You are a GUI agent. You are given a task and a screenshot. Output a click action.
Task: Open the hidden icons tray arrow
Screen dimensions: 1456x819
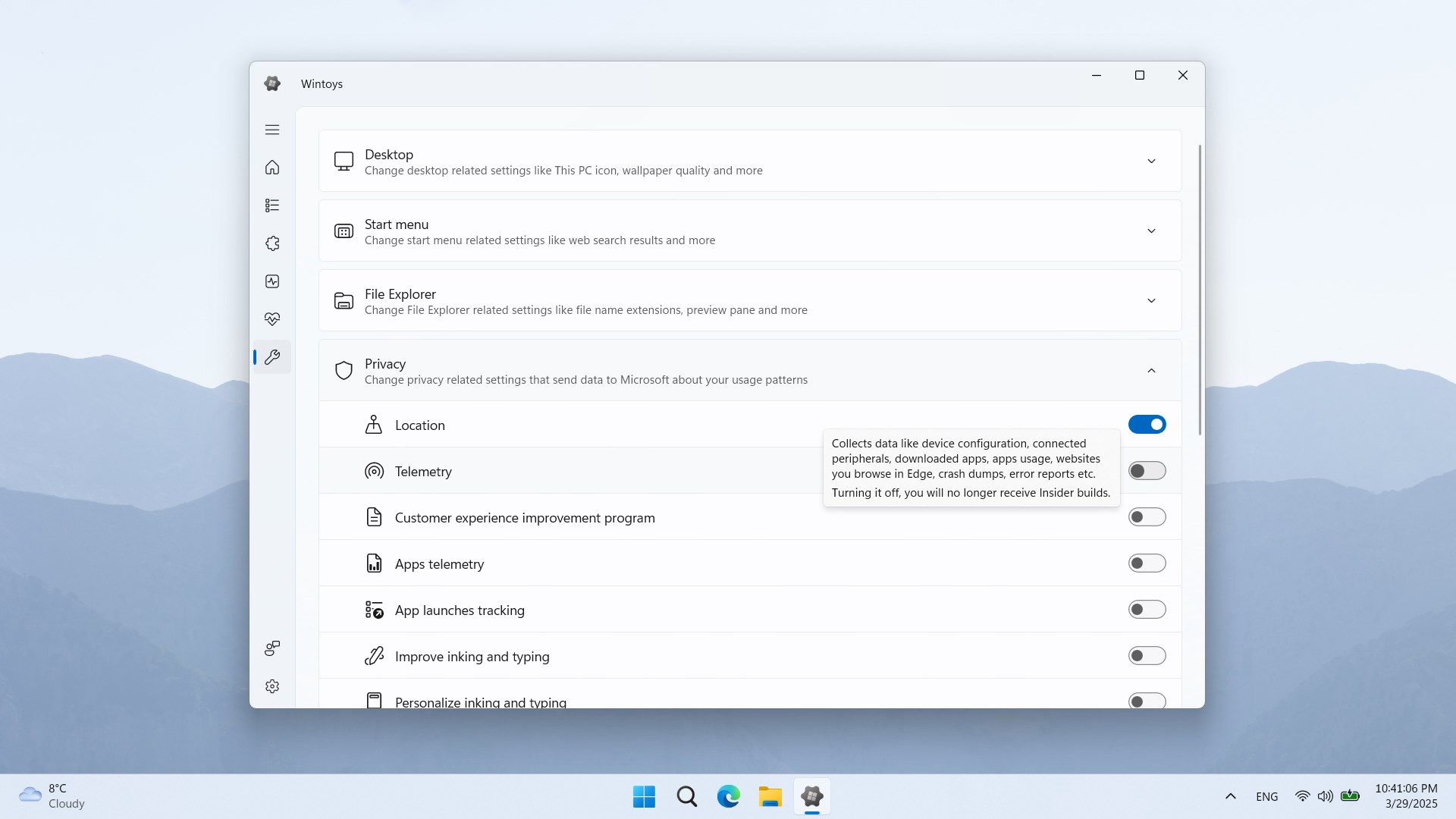point(1231,796)
